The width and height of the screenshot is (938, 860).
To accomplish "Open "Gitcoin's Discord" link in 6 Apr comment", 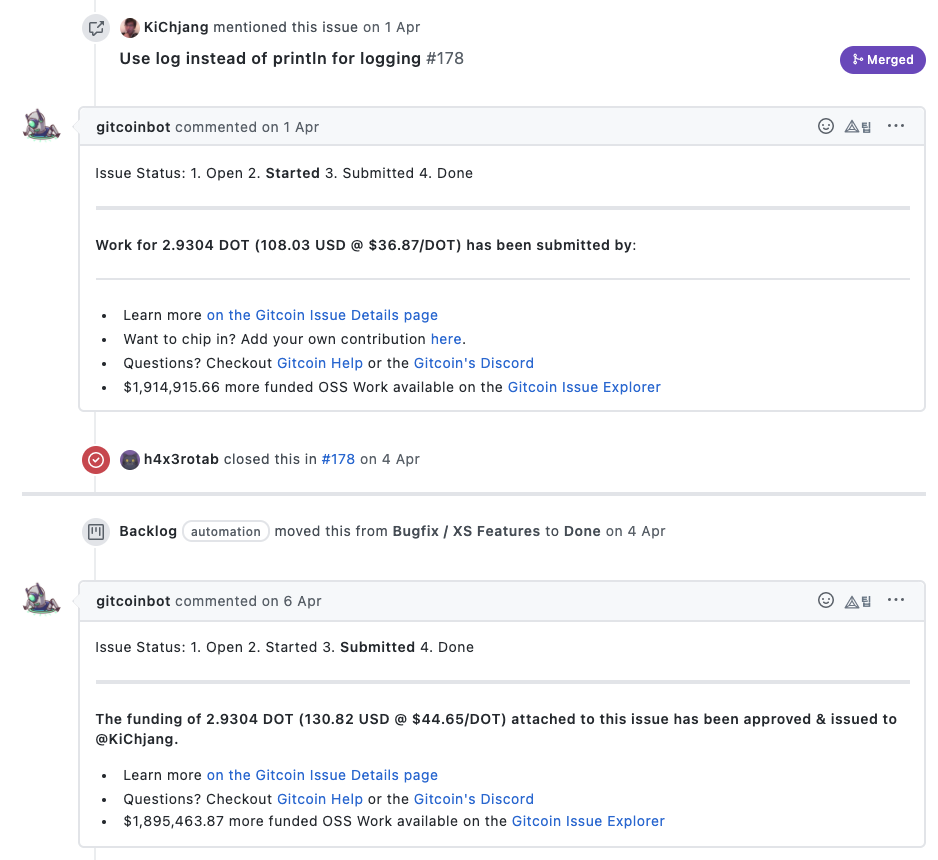I will [x=474, y=799].
